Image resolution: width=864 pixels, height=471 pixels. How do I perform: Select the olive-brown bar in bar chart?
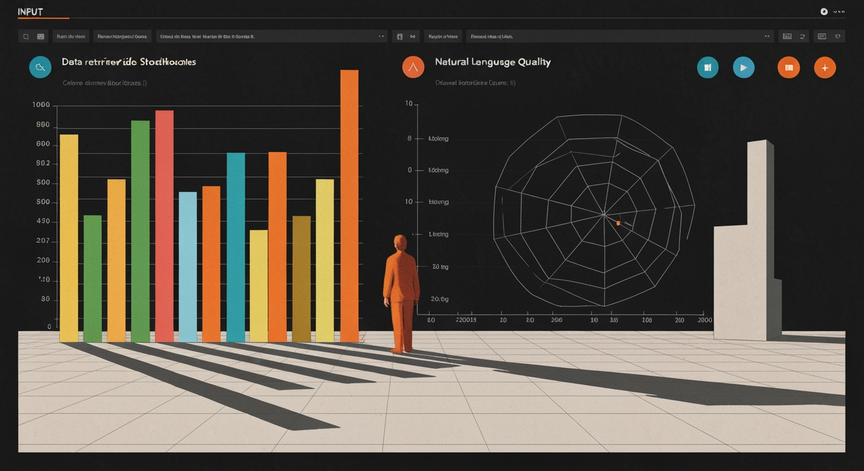click(301, 279)
